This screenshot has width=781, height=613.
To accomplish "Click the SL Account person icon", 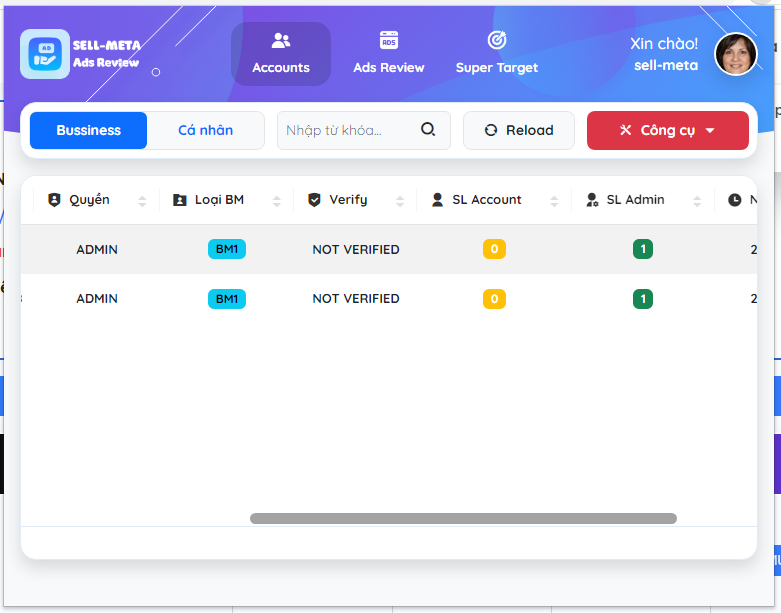I will (x=437, y=200).
